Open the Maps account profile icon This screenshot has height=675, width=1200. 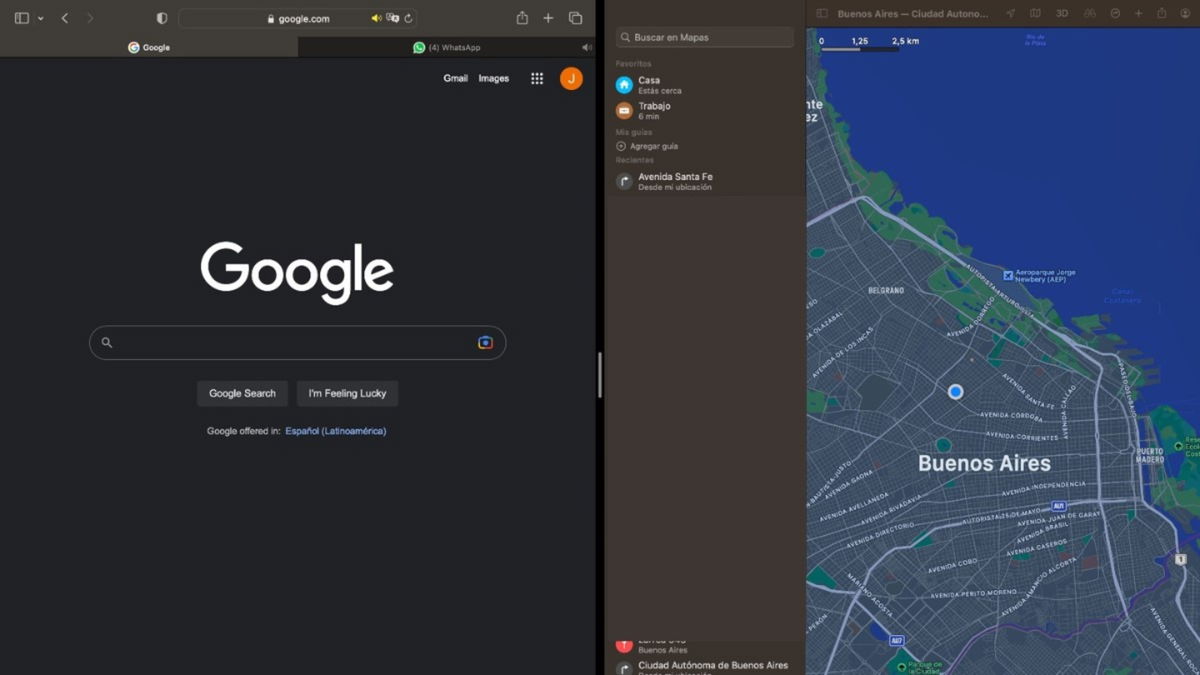[1185, 14]
